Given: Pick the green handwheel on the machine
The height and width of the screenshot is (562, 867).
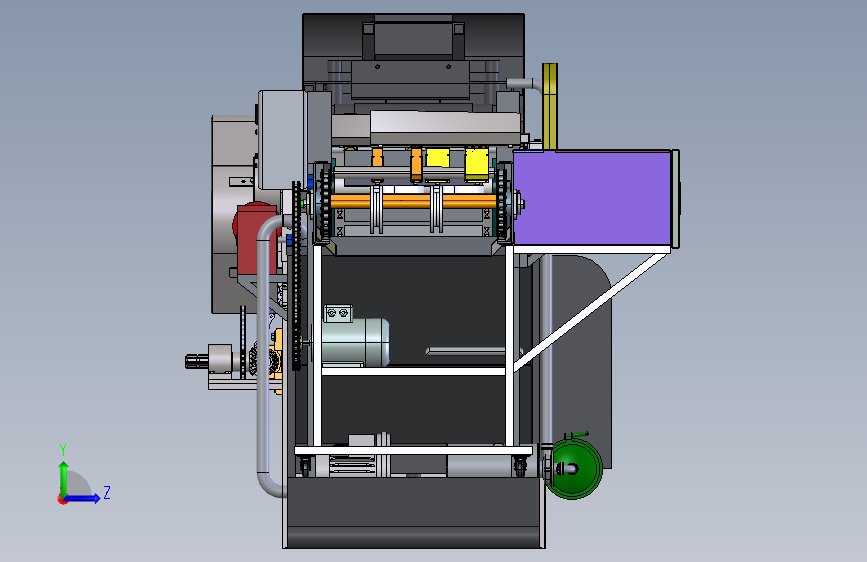Looking at the screenshot, I should (x=574, y=469).
